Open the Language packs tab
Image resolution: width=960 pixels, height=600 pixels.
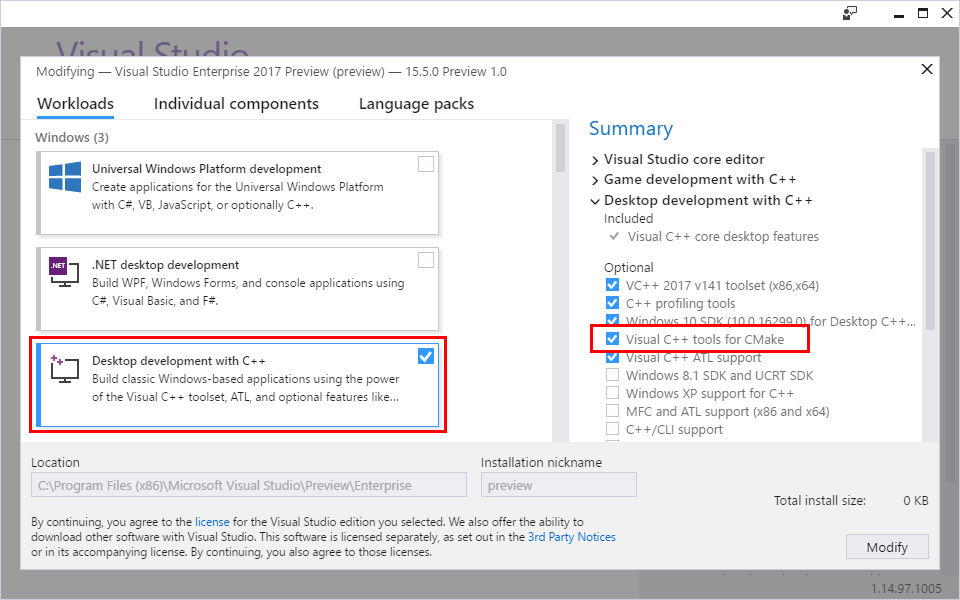(x=416, y=103)
